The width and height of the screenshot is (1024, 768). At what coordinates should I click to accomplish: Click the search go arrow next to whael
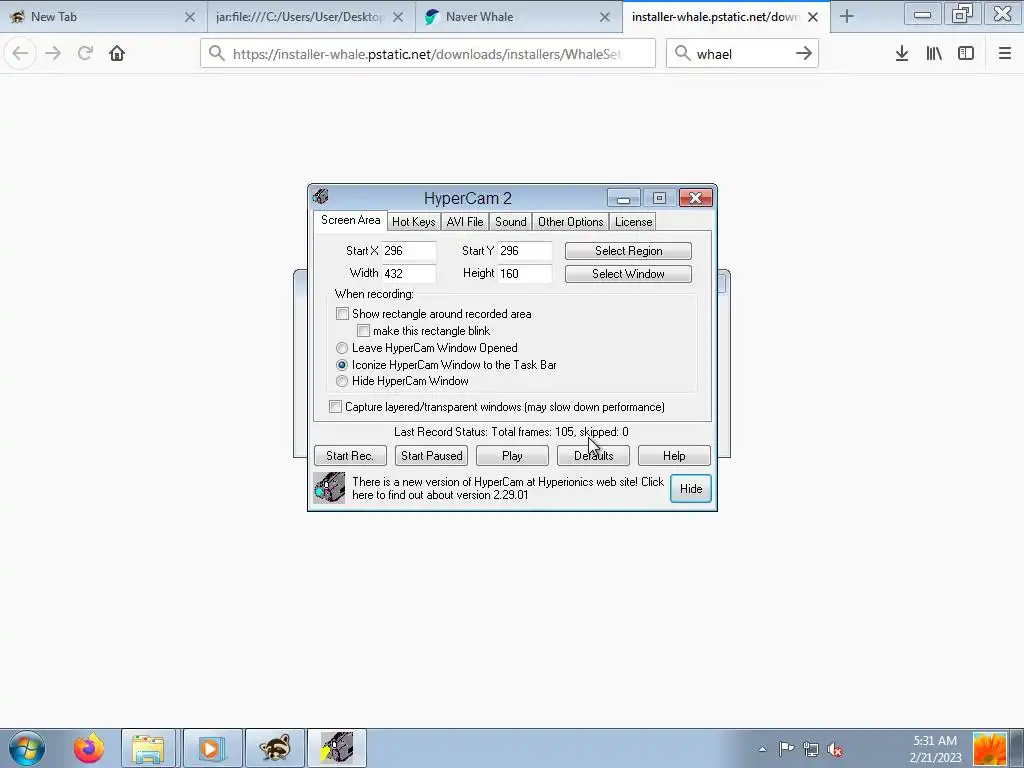coord(804,54)
